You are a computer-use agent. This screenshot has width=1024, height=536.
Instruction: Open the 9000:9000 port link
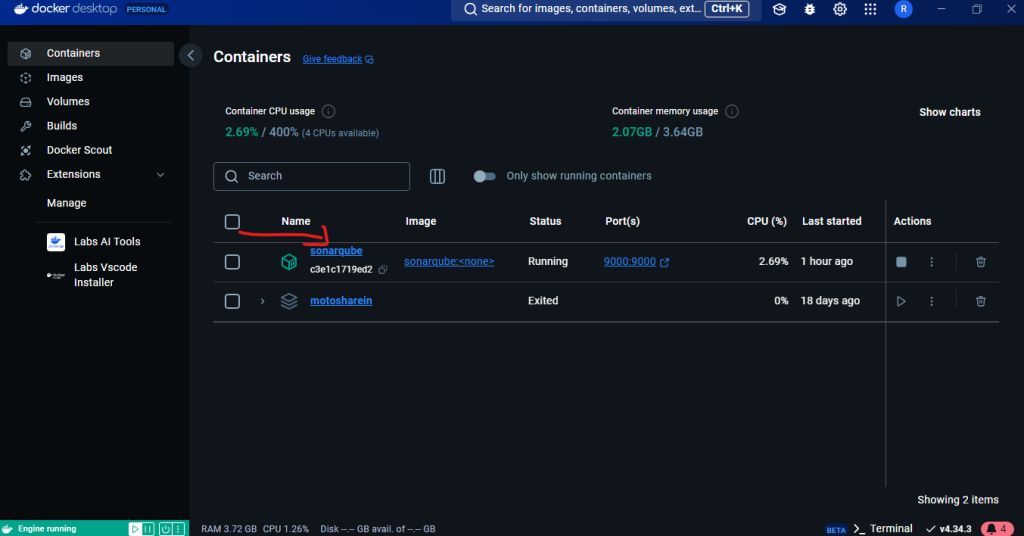coord(630,262)
